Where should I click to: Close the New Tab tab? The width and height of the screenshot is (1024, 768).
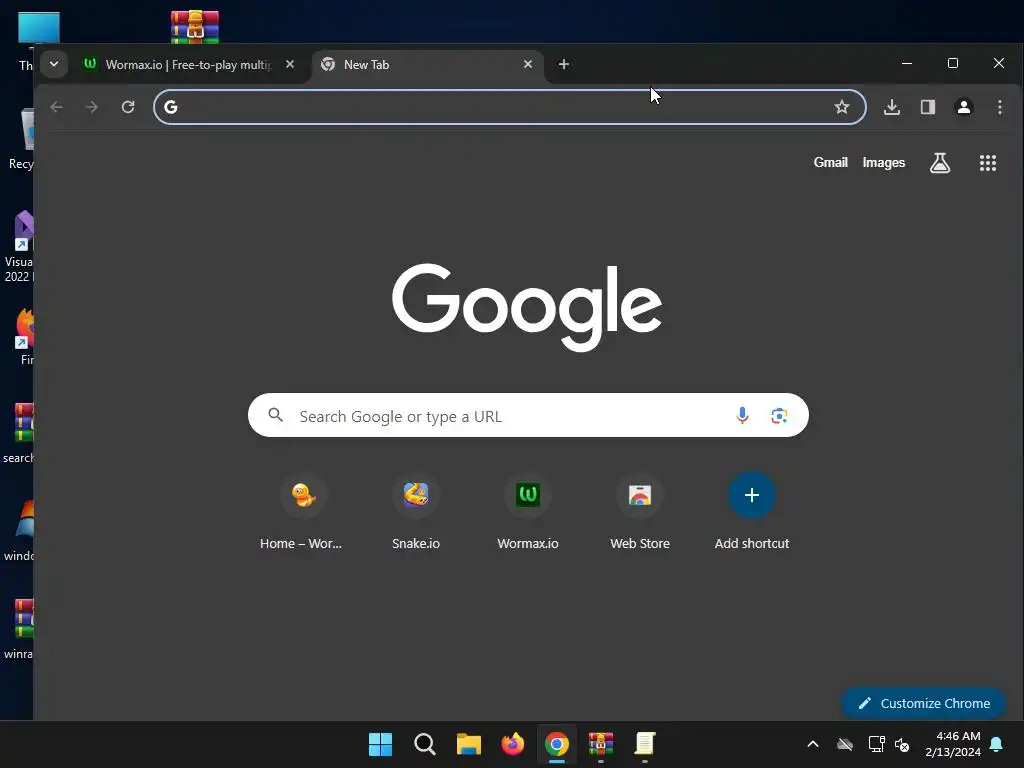[528, 64]
